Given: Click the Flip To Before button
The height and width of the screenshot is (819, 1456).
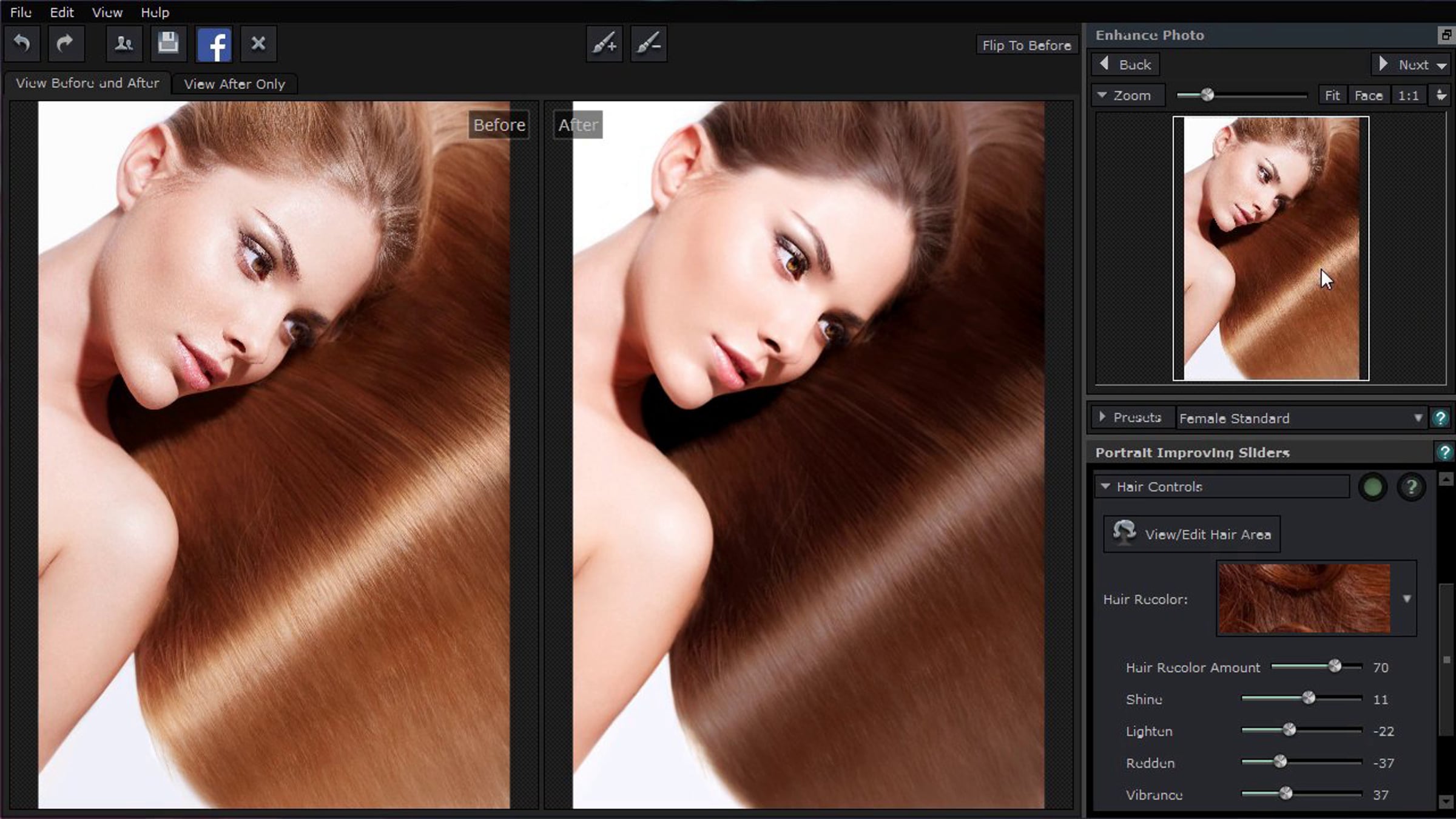Looking at the screenshot, I should pos(1026,45).
